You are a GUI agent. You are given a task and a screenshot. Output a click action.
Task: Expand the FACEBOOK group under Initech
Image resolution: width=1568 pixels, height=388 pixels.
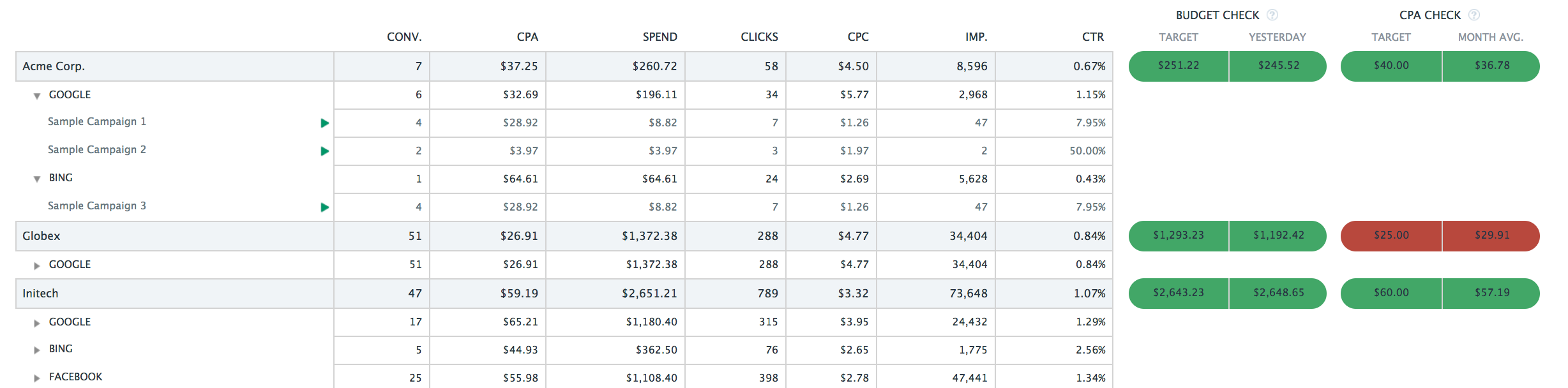pyautogui.click(x=37, y=378)
